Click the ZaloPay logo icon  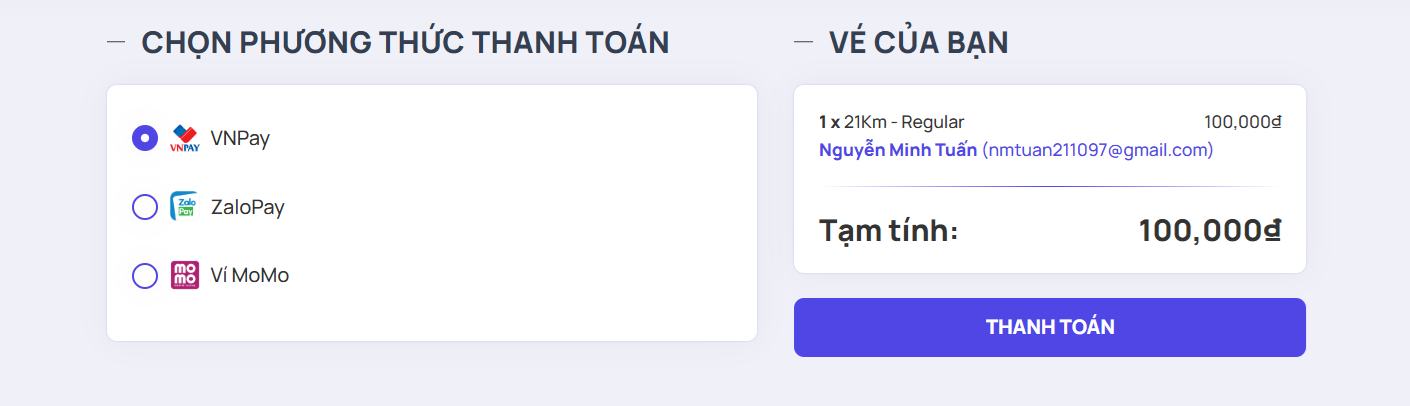184,207
